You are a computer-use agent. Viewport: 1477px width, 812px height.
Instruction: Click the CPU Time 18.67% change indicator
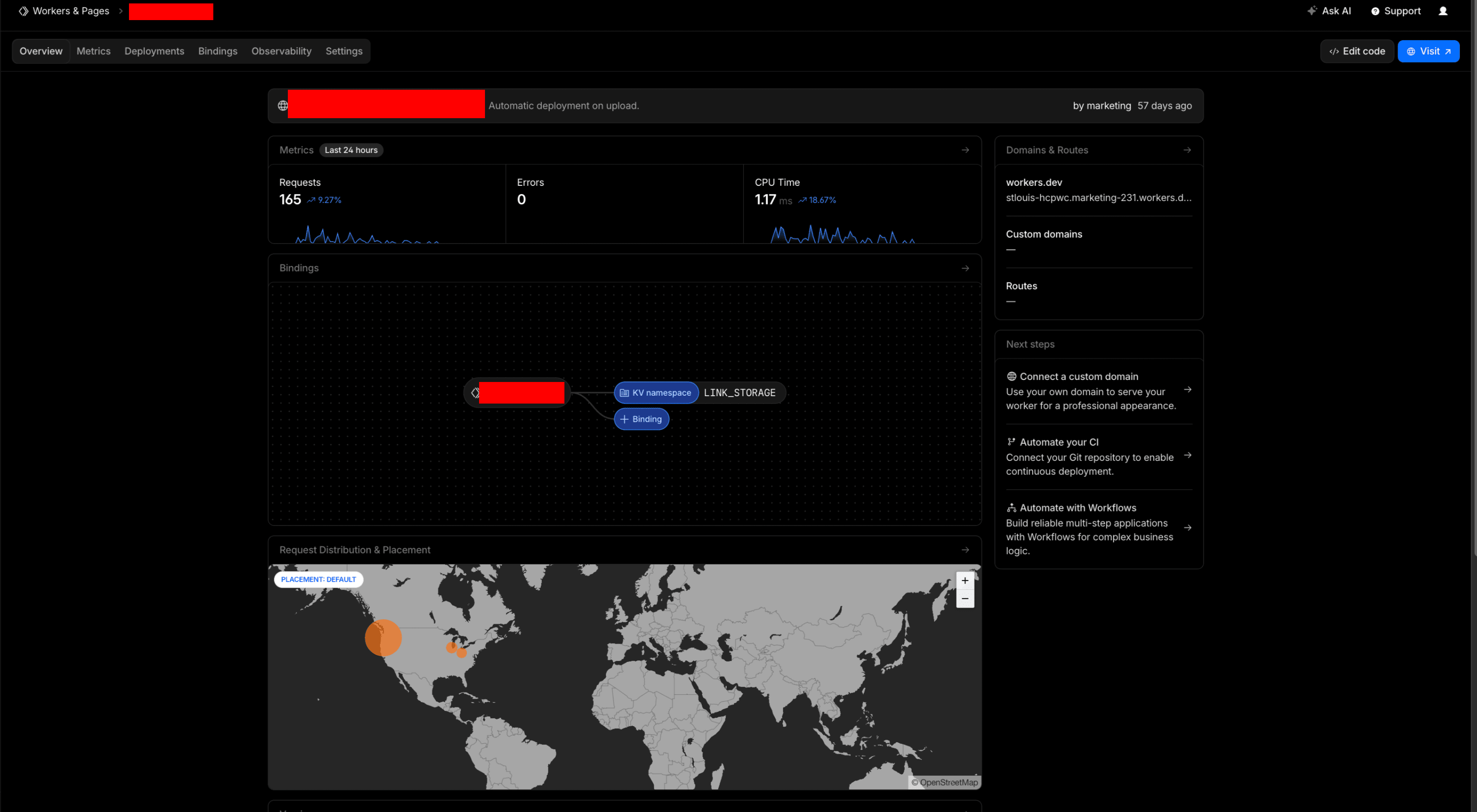coord(817,200)
